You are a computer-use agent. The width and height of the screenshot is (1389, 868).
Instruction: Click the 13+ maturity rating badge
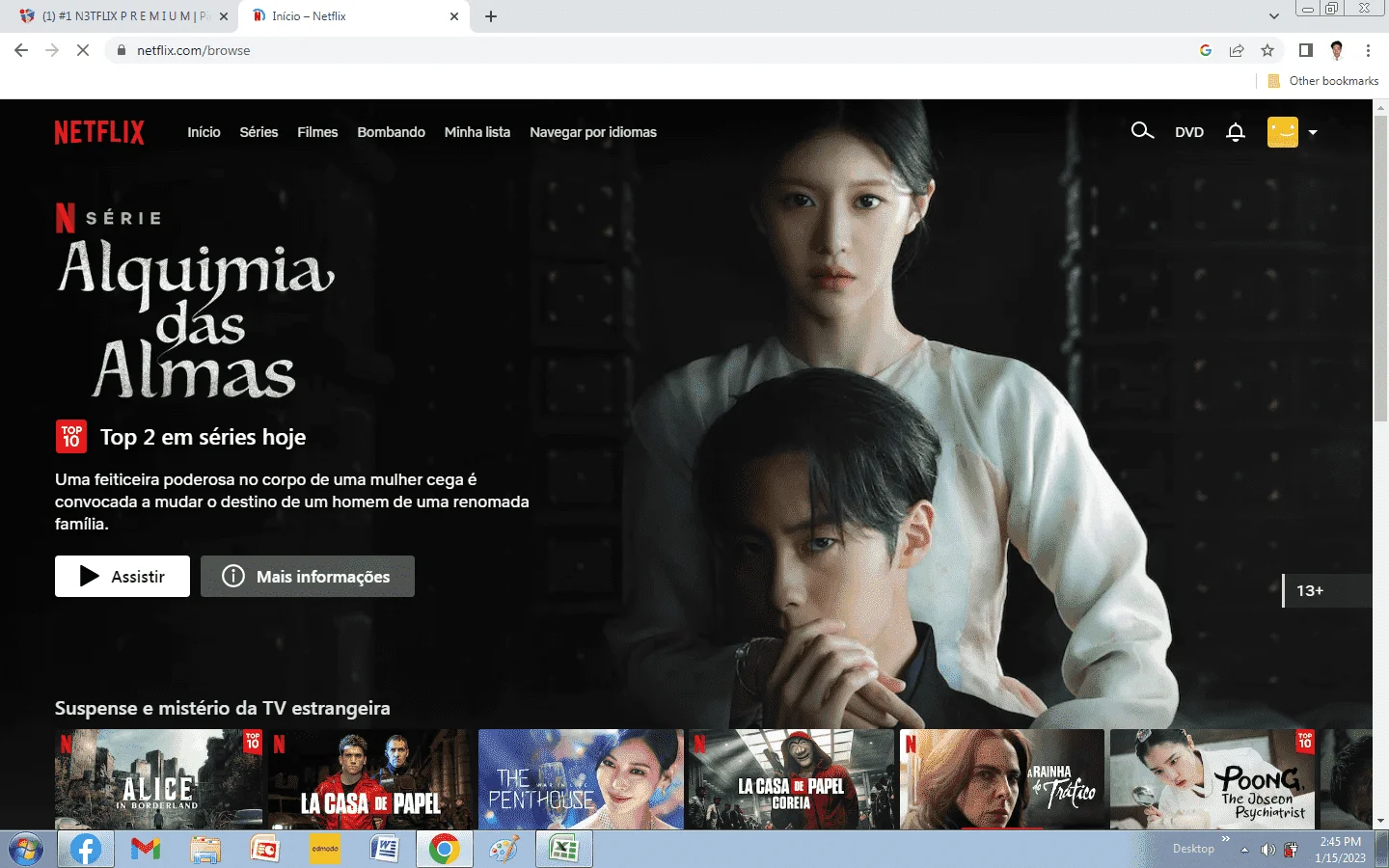pos(1326,590)
